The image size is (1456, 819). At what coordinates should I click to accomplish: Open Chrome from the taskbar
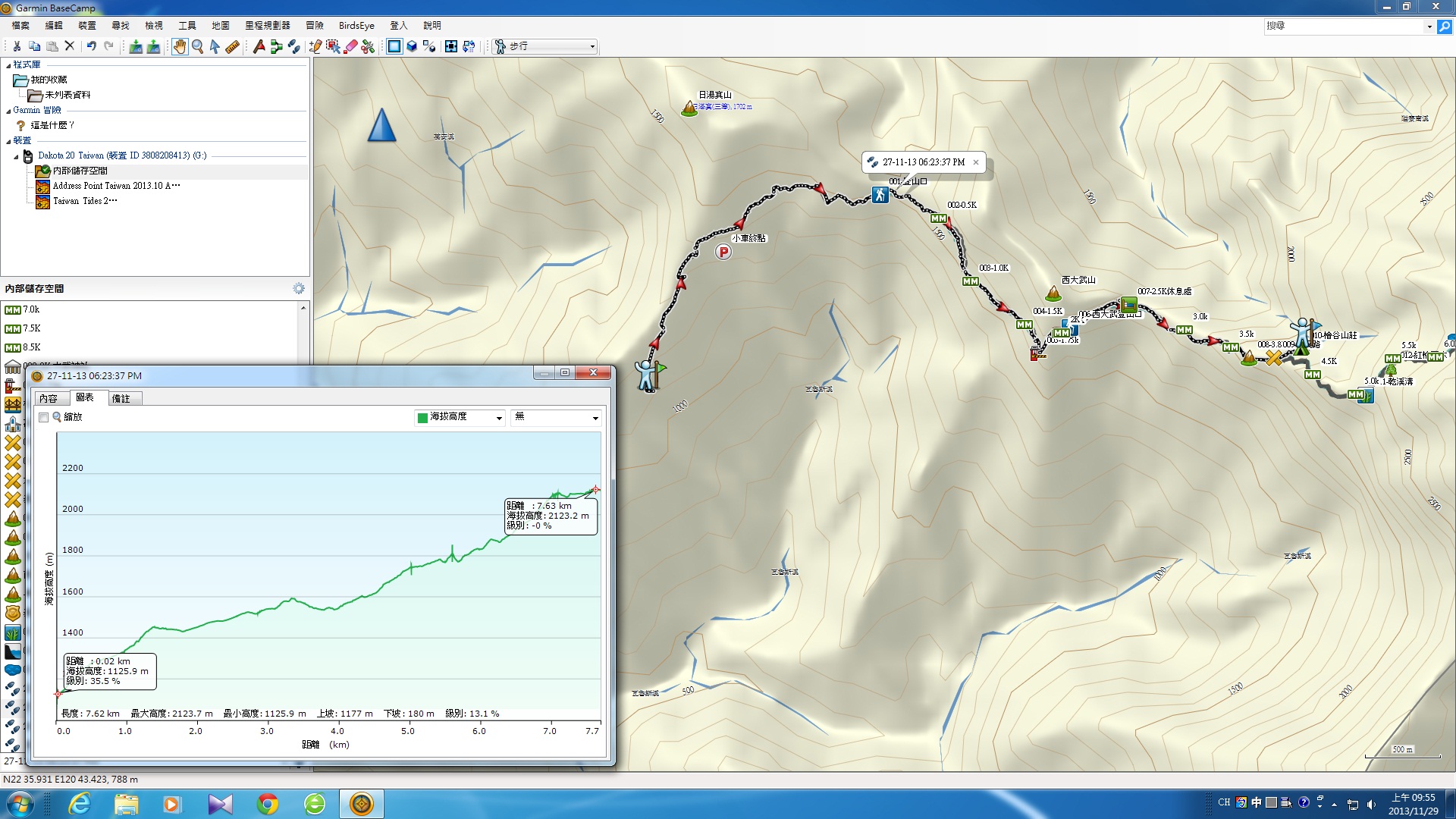point(268,804)
